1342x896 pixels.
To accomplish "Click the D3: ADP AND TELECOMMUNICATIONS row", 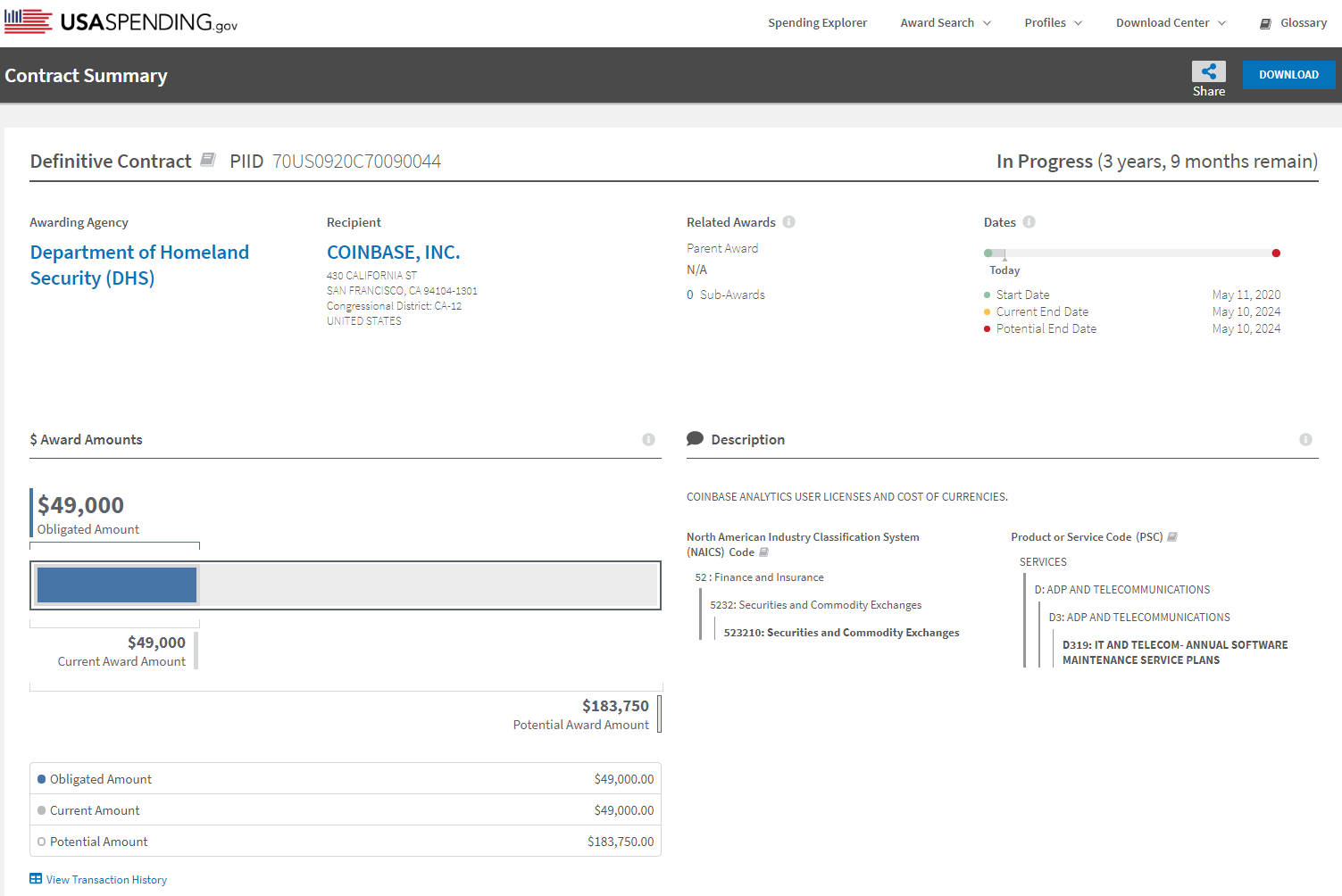I will coord(1139,618).
